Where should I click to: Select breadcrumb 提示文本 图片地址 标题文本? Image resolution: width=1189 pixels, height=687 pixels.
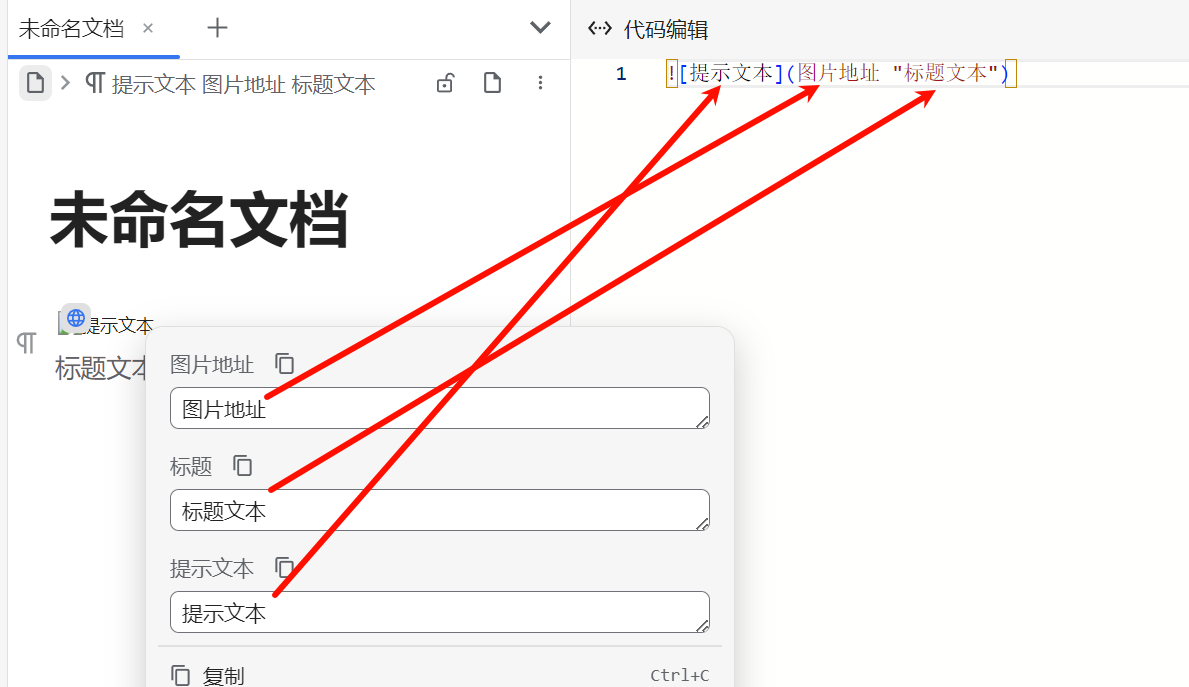click(231, 83)
